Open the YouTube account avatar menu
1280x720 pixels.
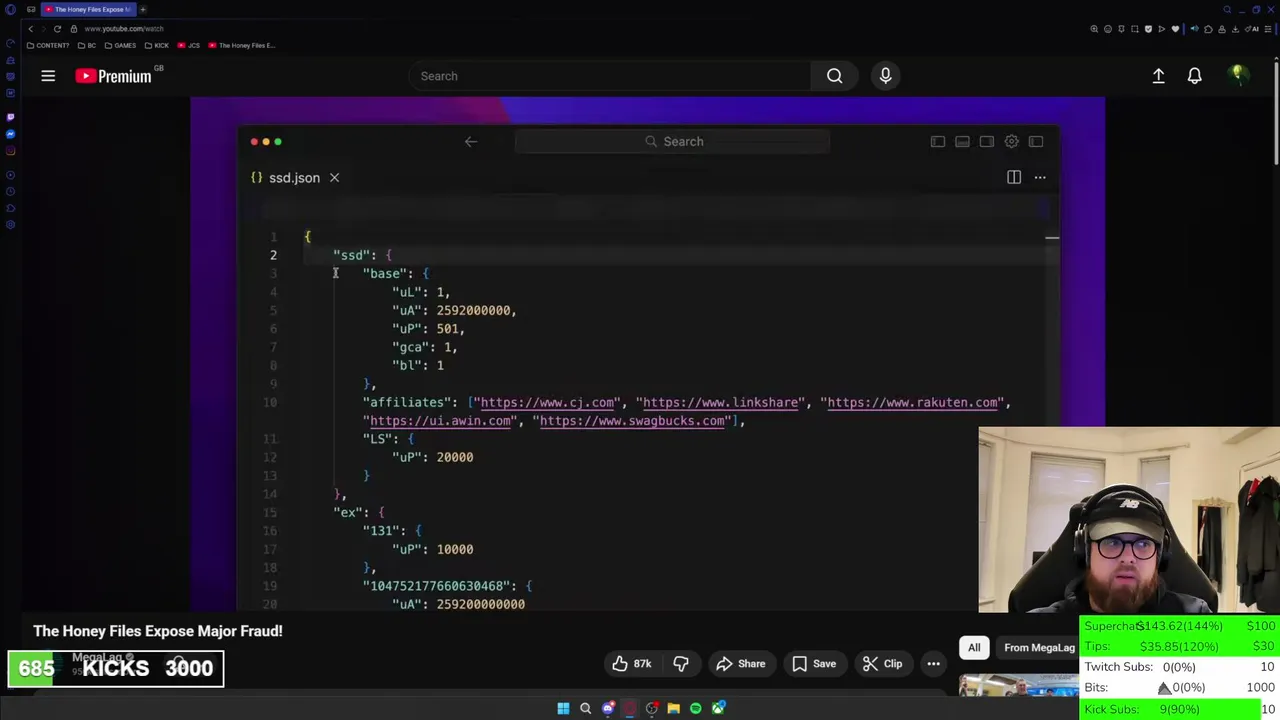click(1238, 75)
